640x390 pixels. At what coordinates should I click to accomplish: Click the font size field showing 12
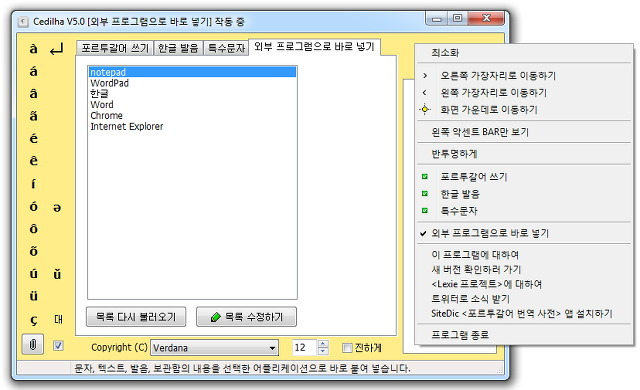pos(304,348)
